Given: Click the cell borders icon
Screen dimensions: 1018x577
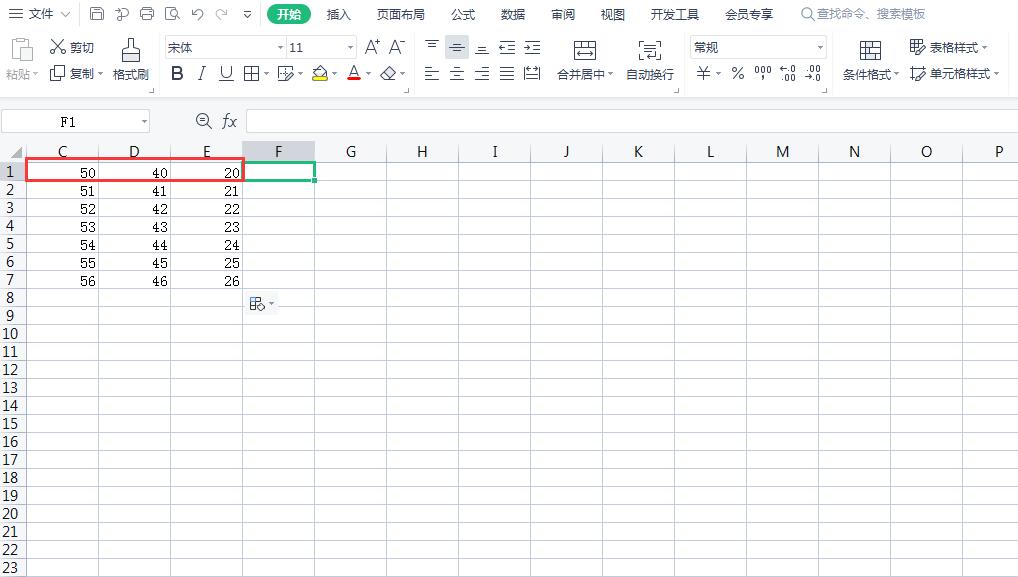Looking at the screenshot, I should tap(251, 74).
